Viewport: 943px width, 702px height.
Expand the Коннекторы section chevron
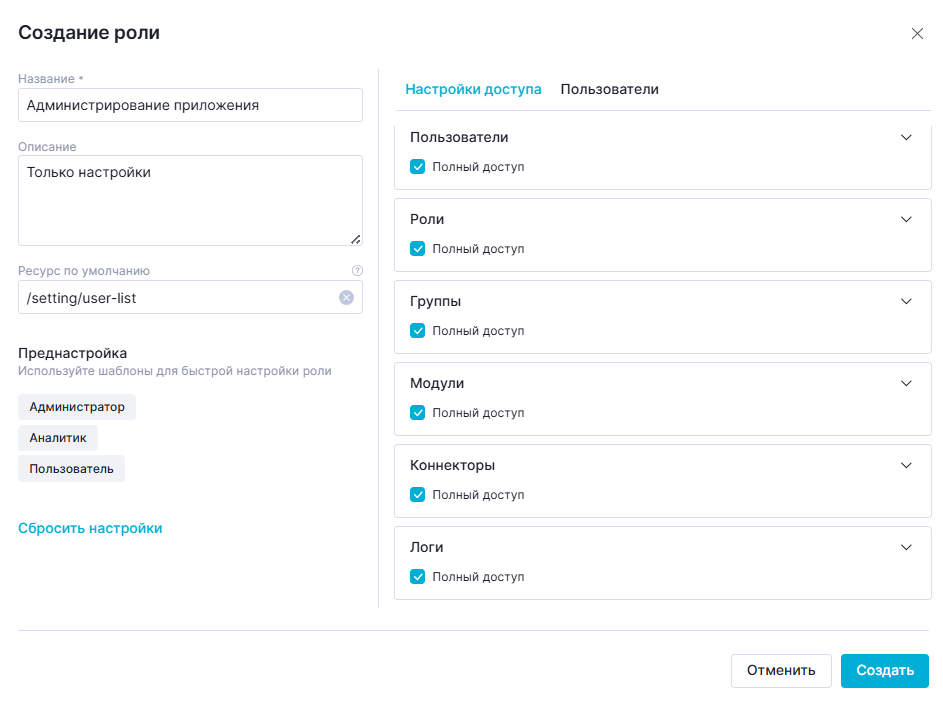[x=907, y=465]
